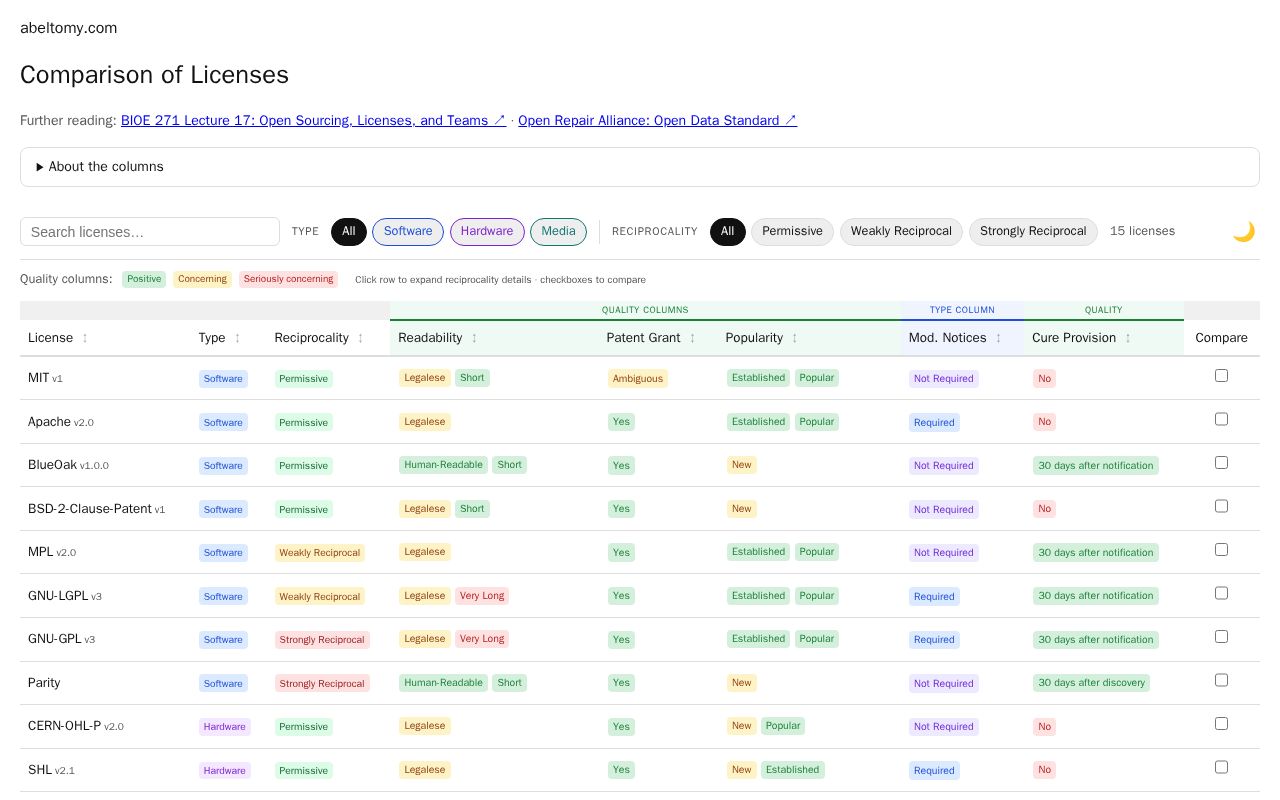
Task: Filter type by Hardware
Action: [487, 232]
